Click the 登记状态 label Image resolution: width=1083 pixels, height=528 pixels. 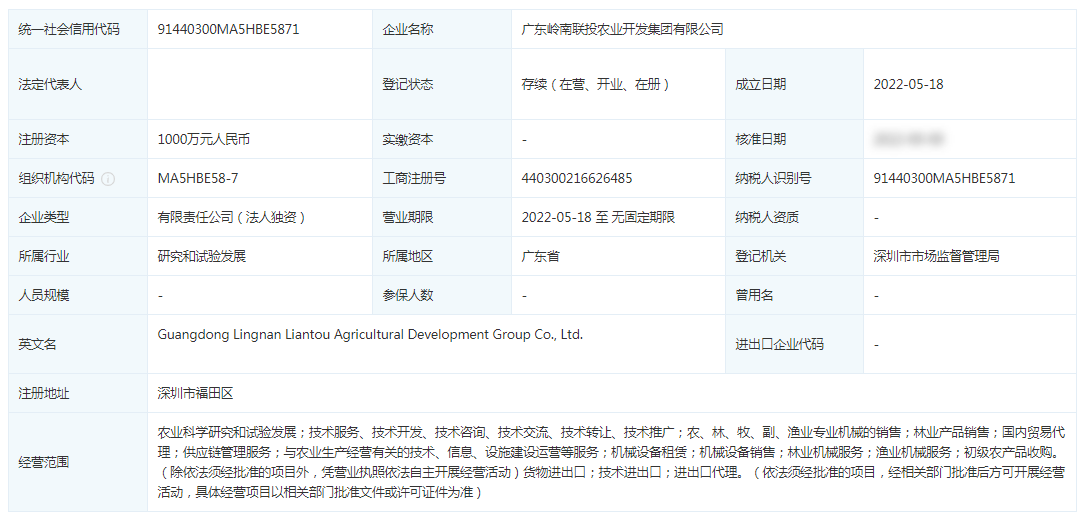(x=408, y=84)
